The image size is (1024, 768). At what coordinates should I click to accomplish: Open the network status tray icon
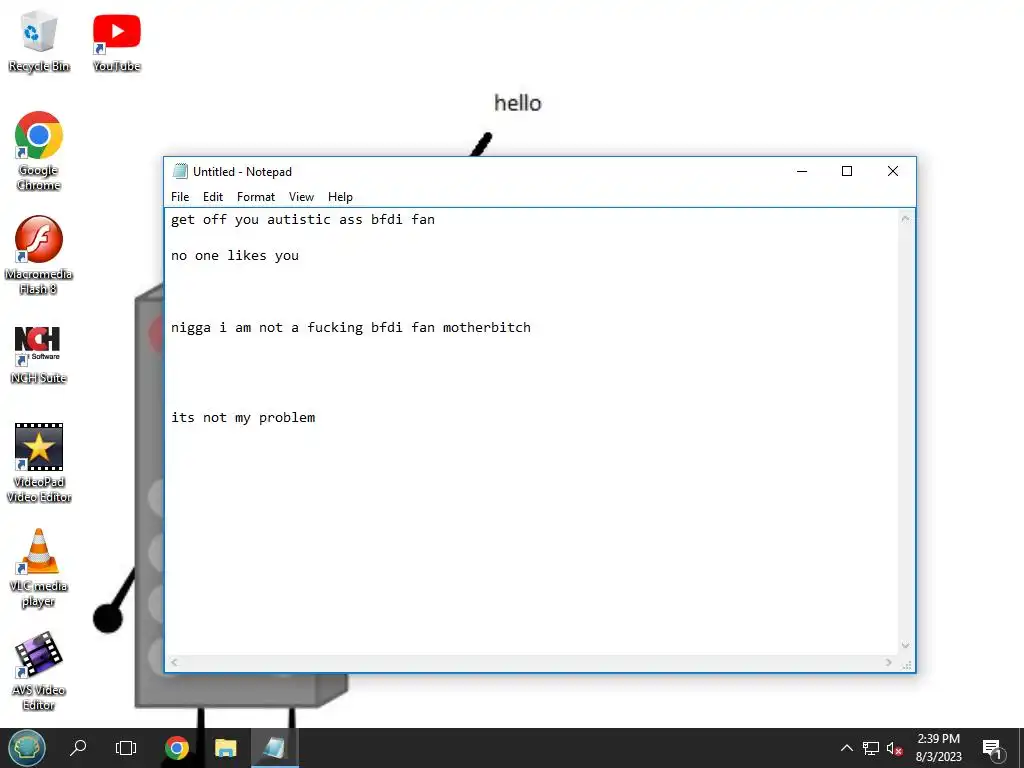(x=871, y=748)
